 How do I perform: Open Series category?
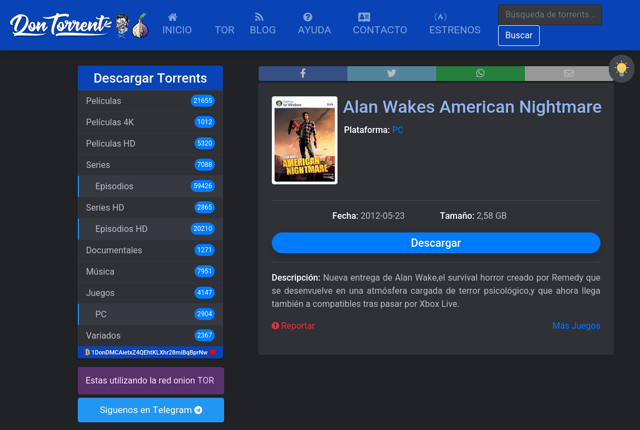150,165
